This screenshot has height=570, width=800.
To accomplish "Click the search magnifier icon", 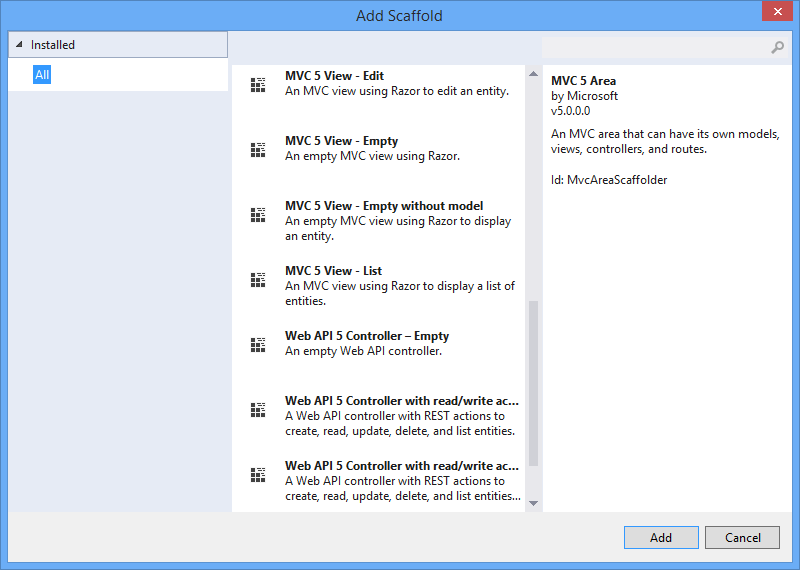I will point(778,47).
